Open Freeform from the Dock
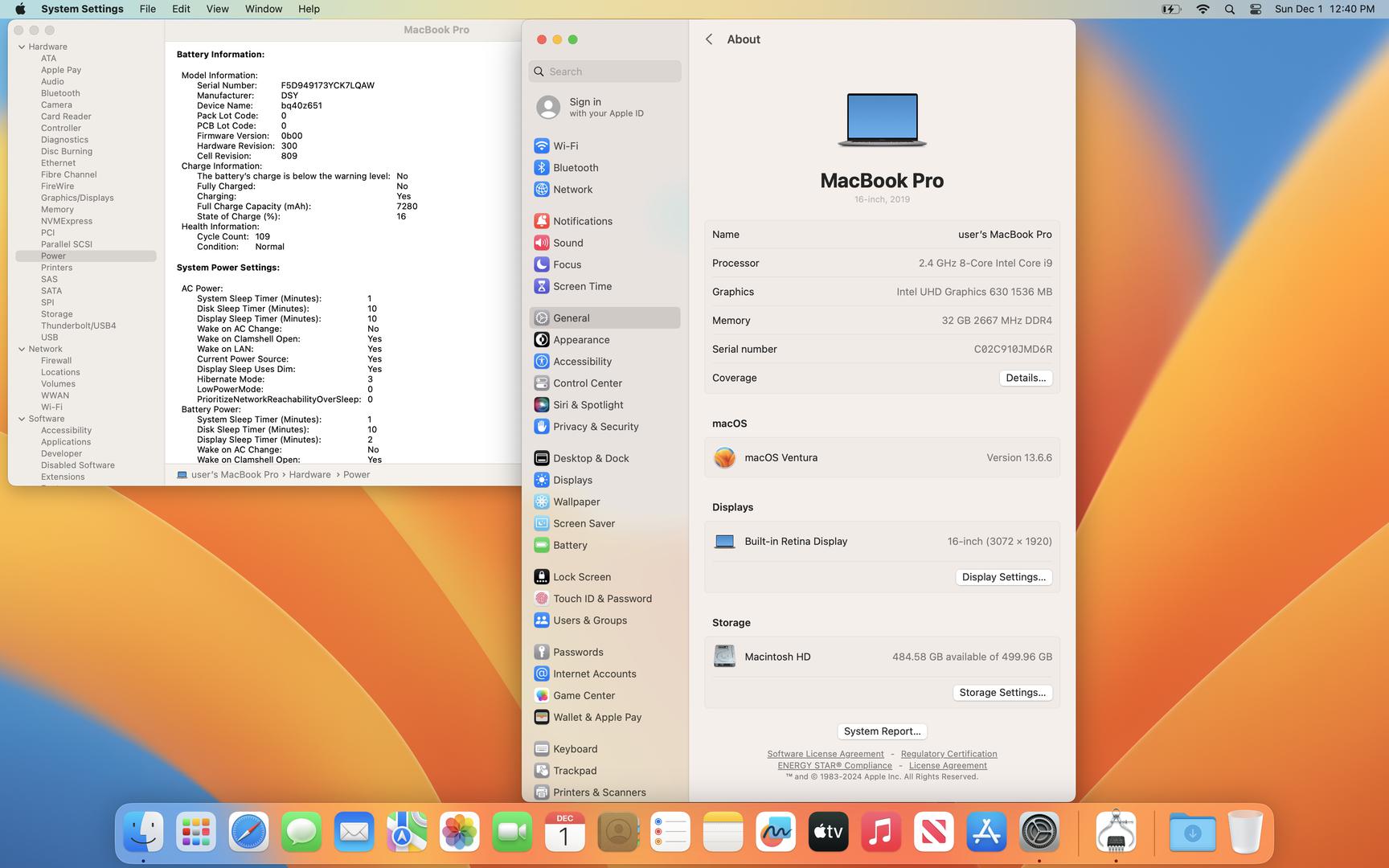This screenshot has height=868, width=1389. [776, 832]
